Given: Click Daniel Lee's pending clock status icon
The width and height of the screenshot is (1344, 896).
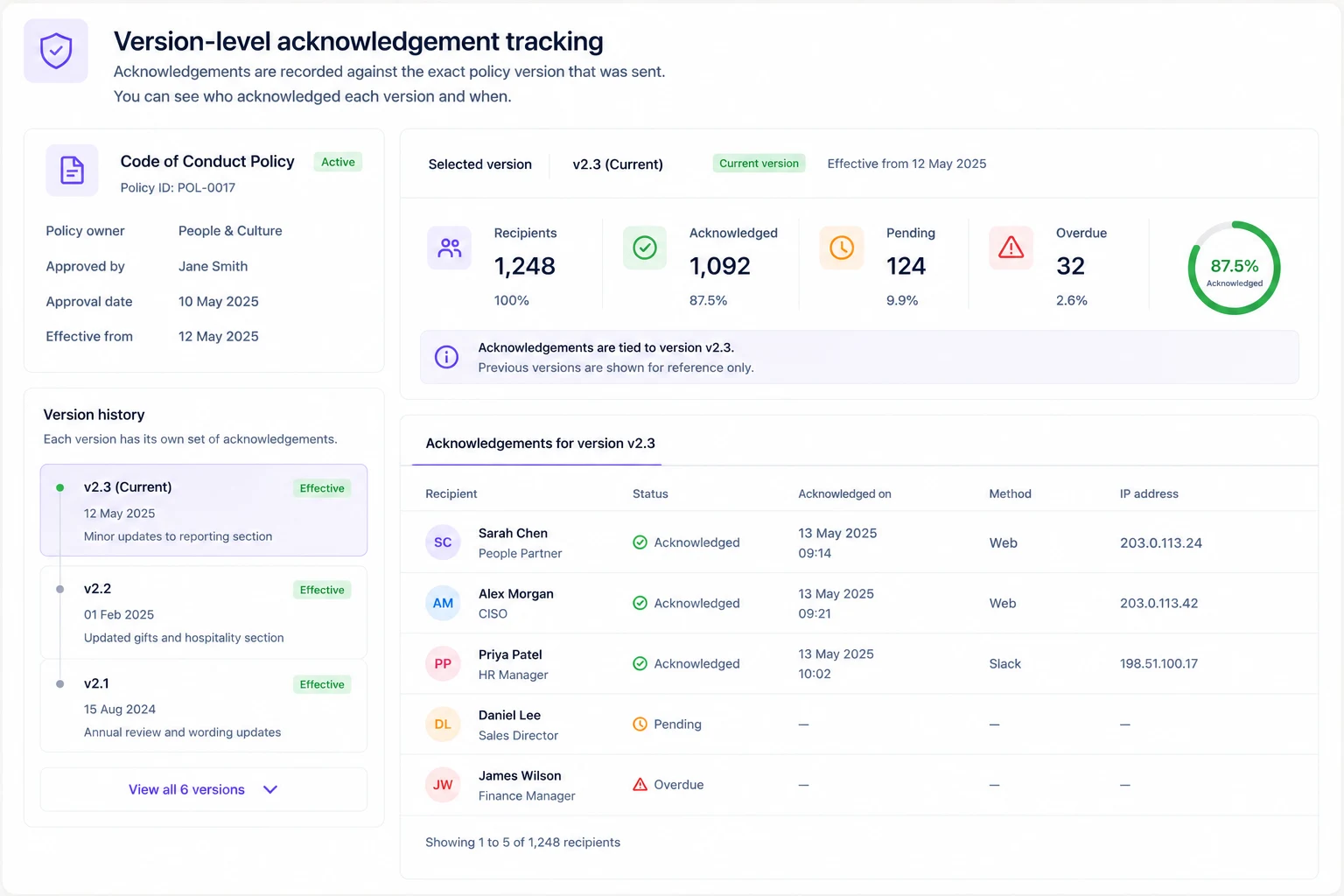Looking at the screenshot, I should click(640, 724).
